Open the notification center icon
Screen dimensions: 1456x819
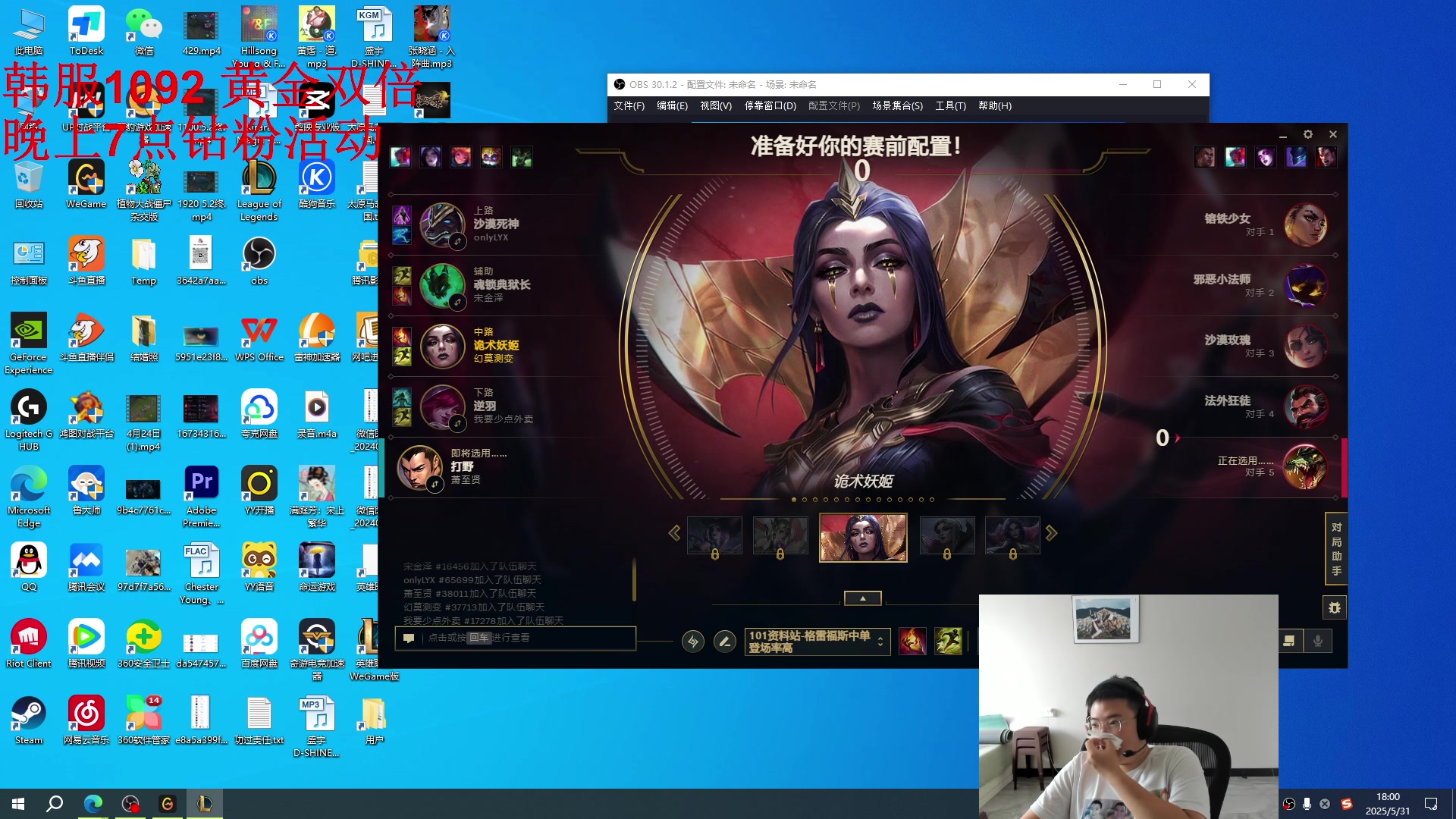(1430, 804)
